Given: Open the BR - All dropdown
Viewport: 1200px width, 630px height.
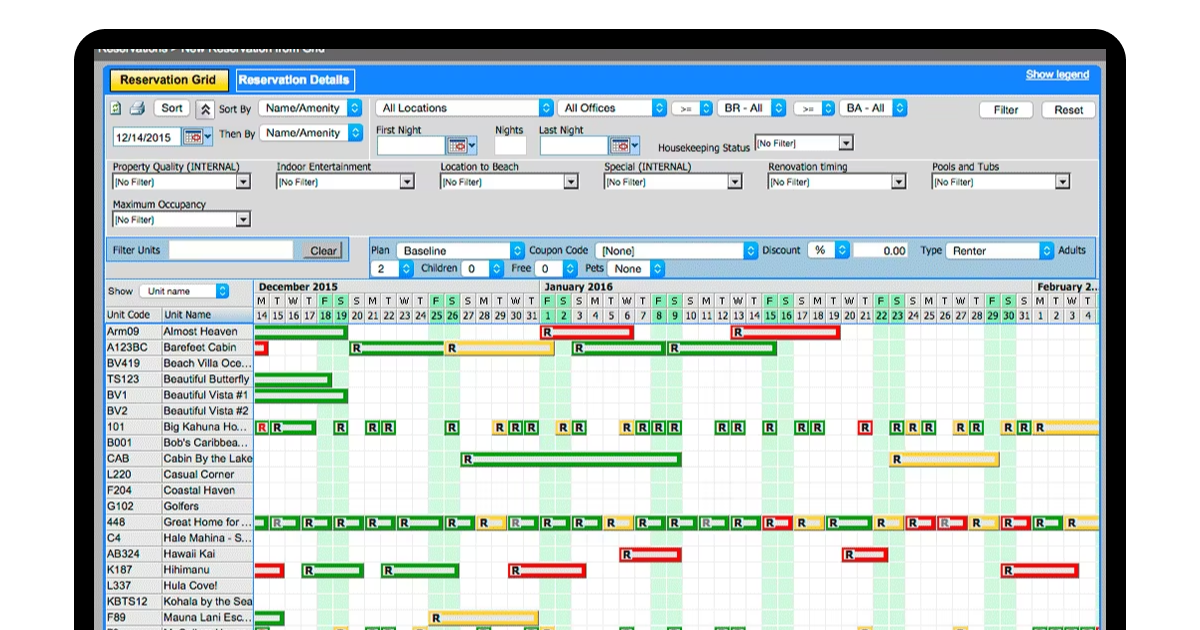Looking at the screenshot, I should tap(753, 108).
